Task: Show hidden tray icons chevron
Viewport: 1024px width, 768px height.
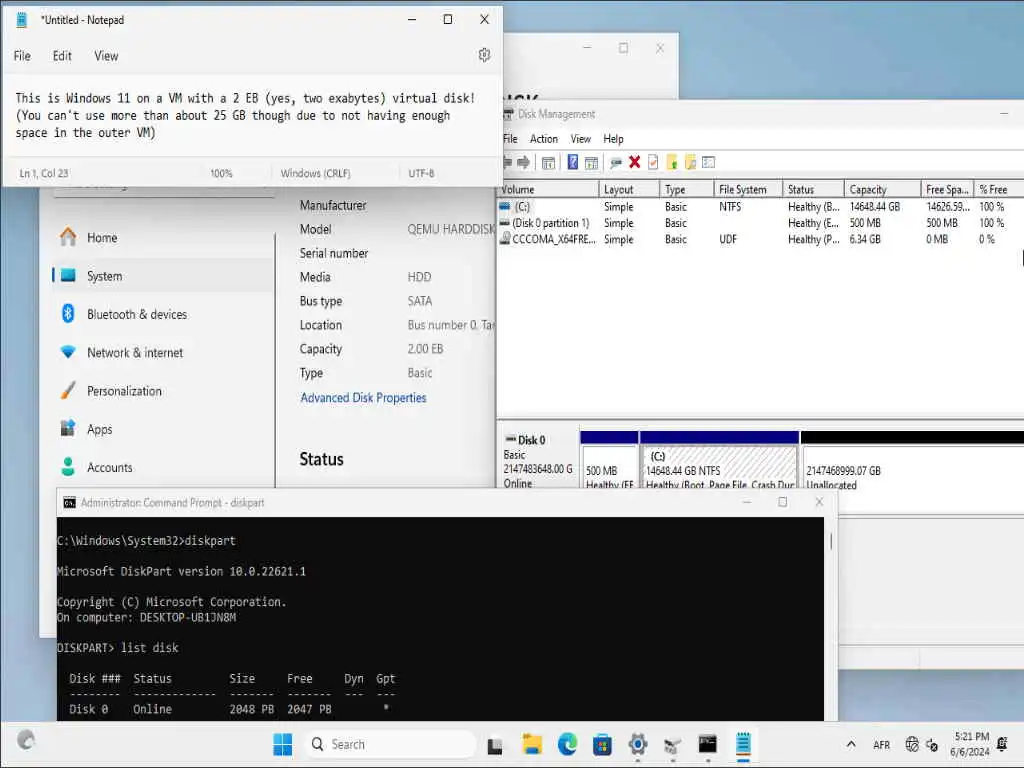Action: click(x=851, y=744)
